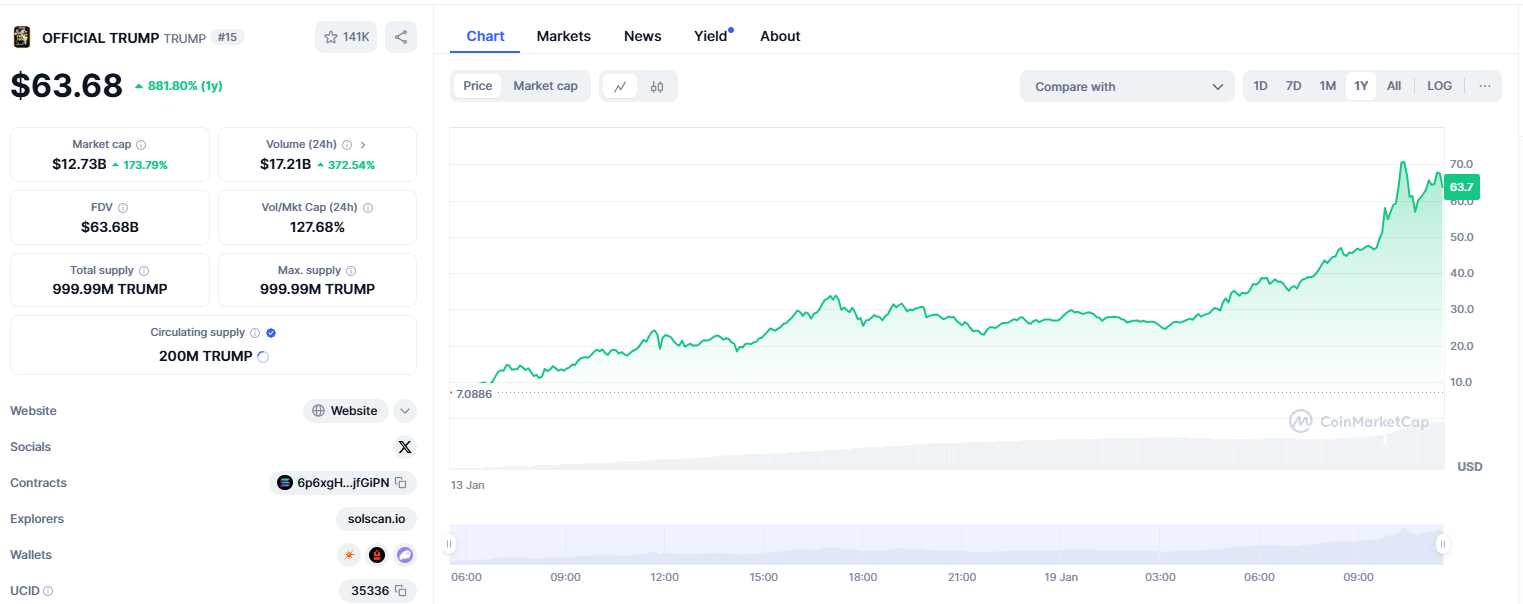Select the All time range
Image resolution: width=1523 pixels, height=604 pixels.
[x=1394, y=86]
